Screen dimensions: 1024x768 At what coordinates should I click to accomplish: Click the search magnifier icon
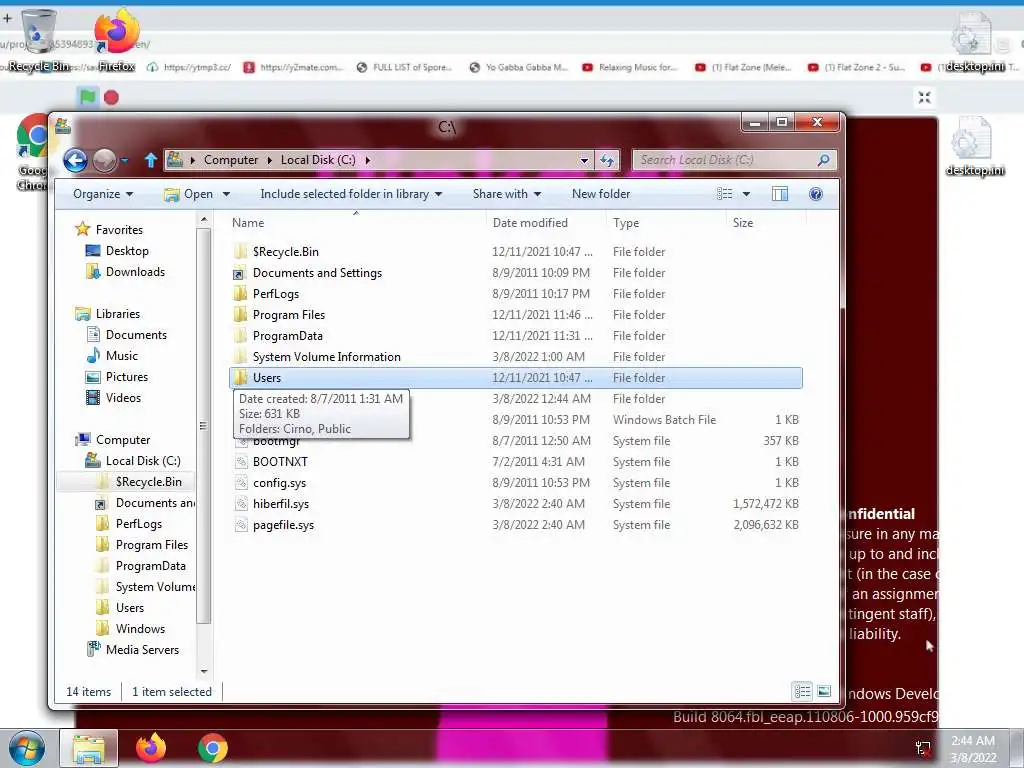coord(824,160)
